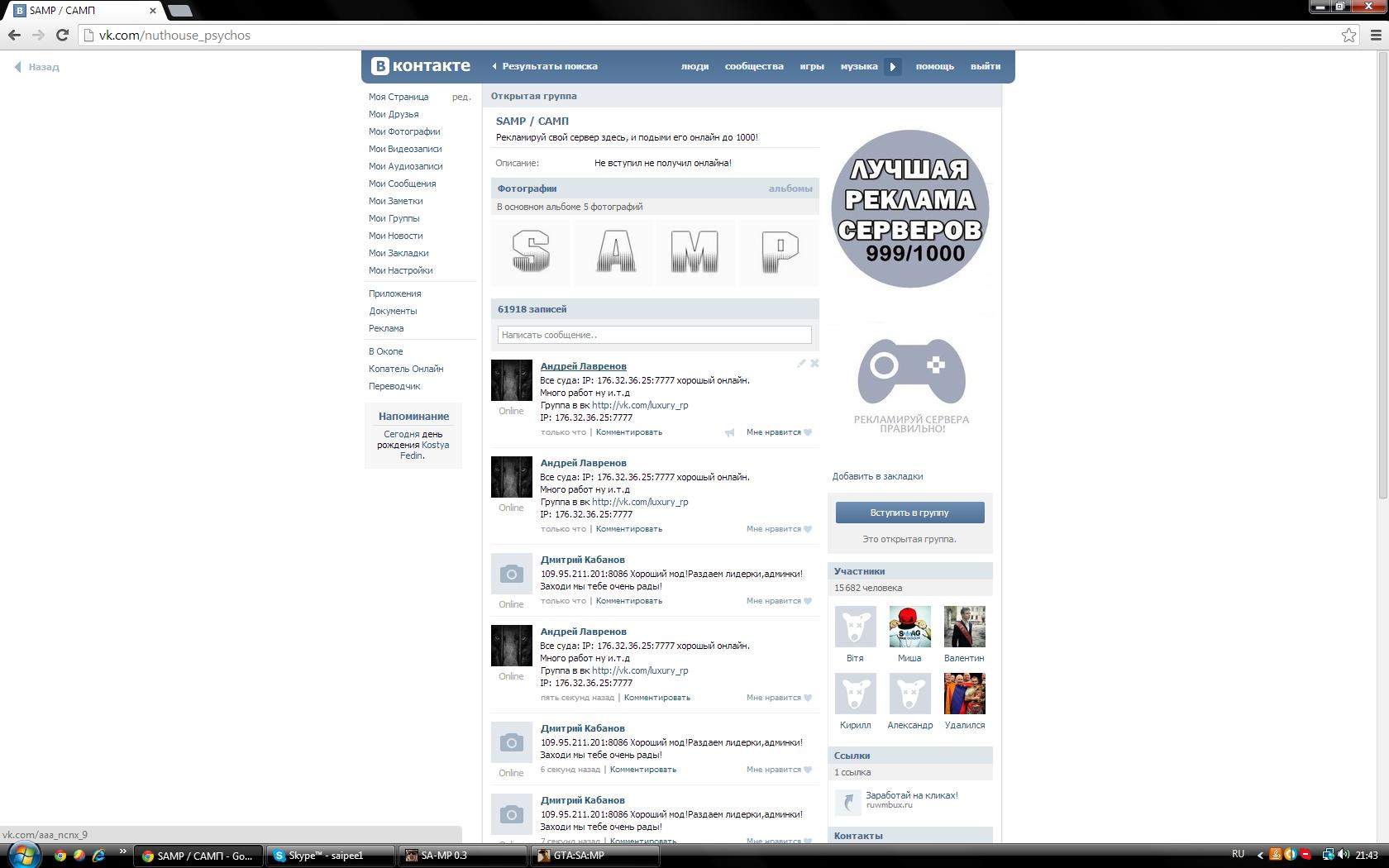Open the letter S photo thumbnail
This screenshot has width=1389, height=868.
click(531, 252)
